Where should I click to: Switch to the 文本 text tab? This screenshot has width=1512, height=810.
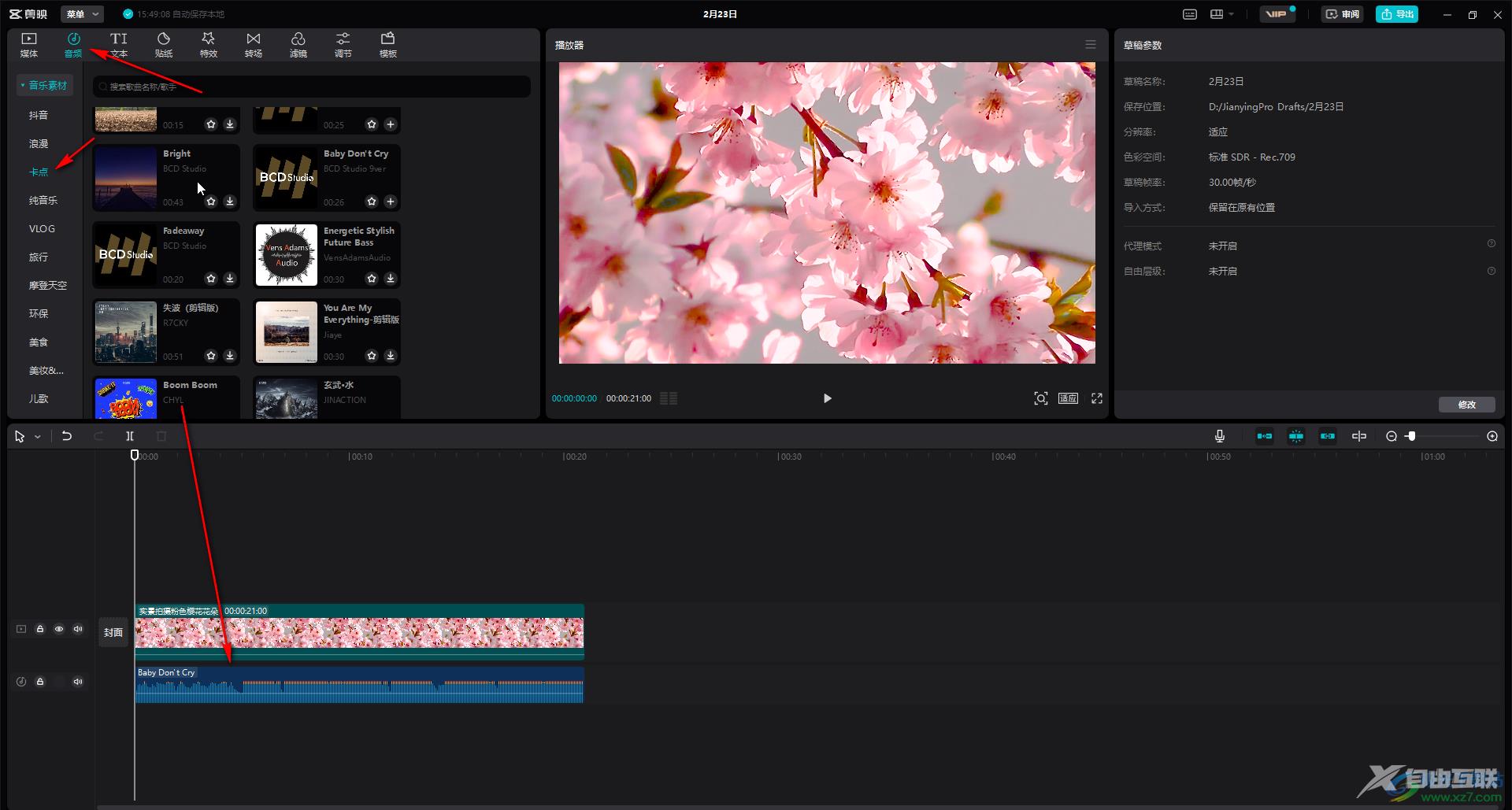(119, 45)
